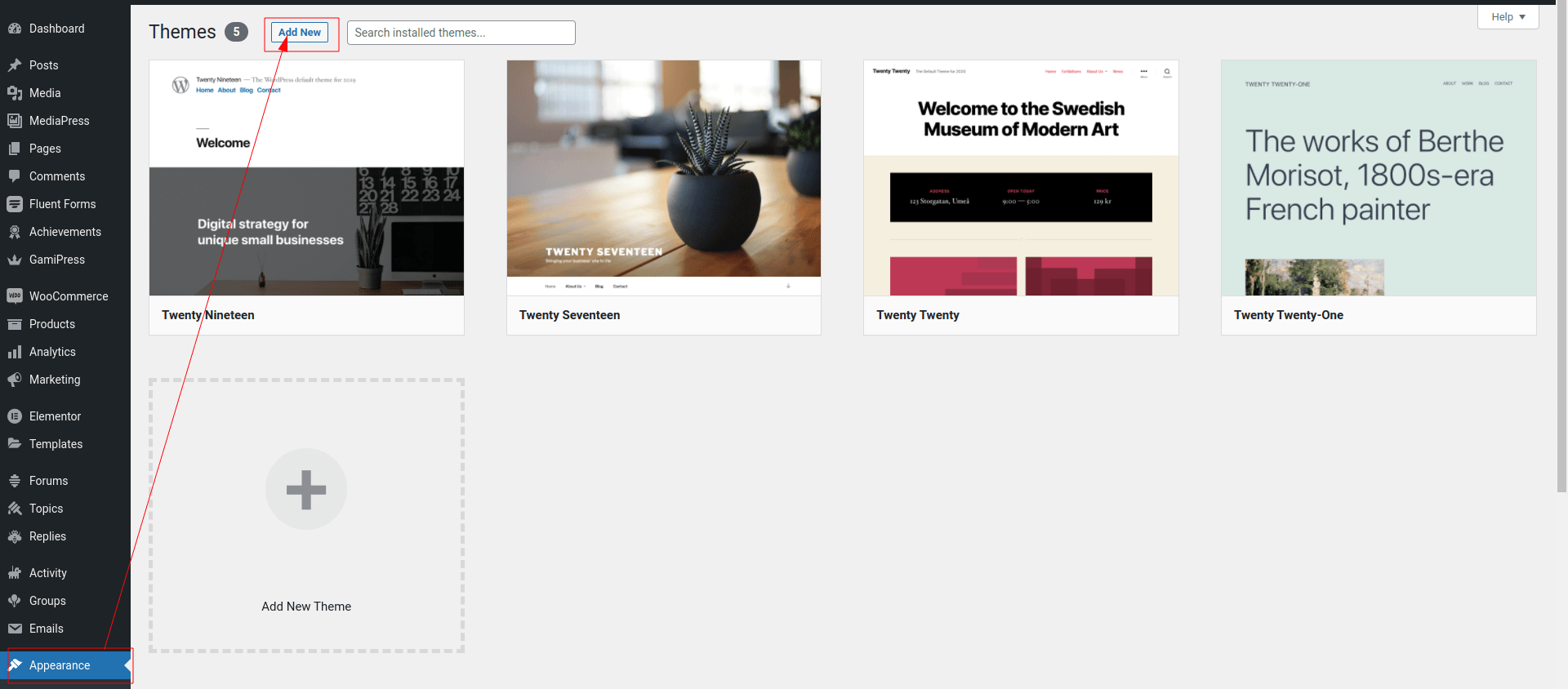Open Twenty Twenty-One theme screenshot
The image size is (1568, 689).
(x=1379, y=178)
